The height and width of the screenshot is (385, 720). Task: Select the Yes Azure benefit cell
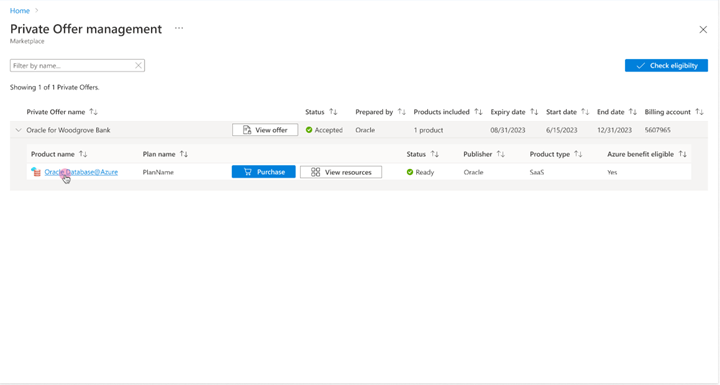coord(612,172)
